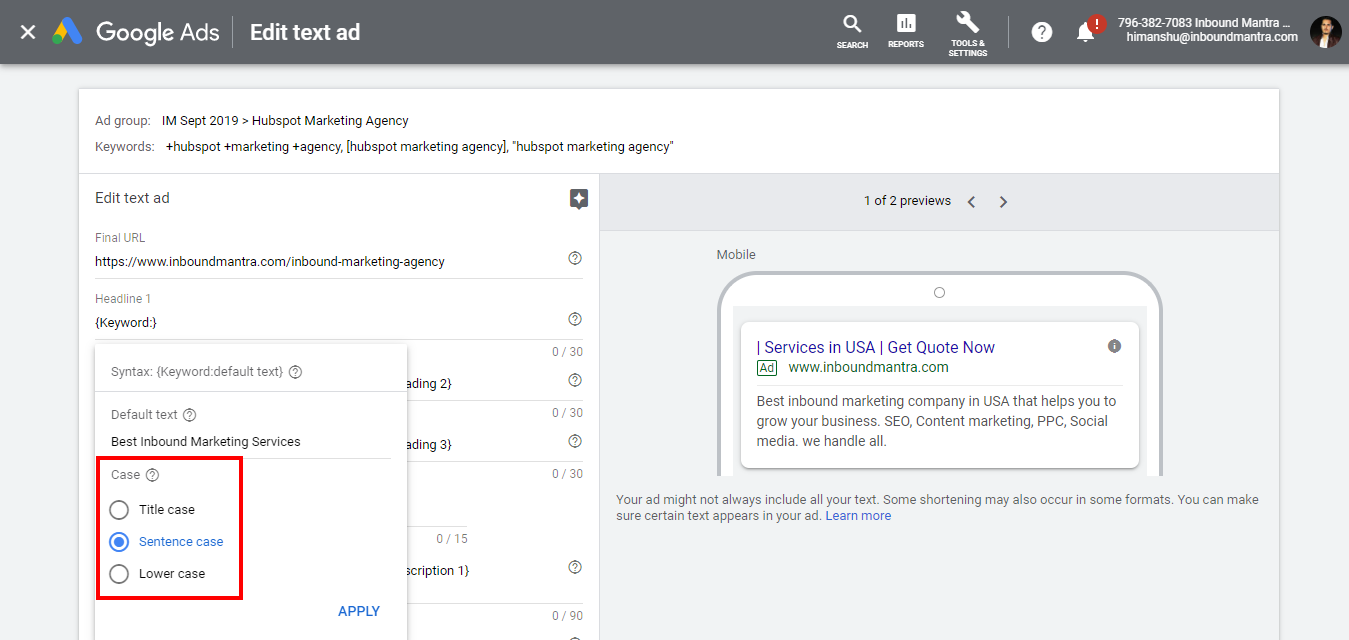Click the ad info icon in preview
The height and width of the screenshot is (640, 1349).
pyautogui.click(x=1114, y=346)
